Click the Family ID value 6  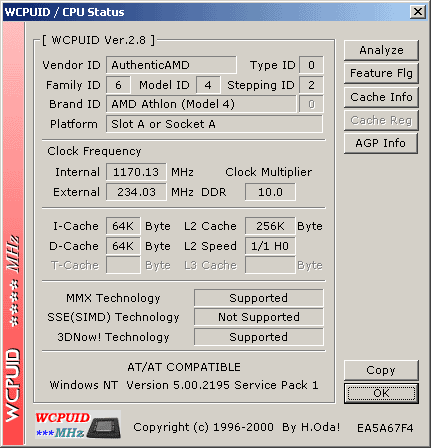point(118,85)
